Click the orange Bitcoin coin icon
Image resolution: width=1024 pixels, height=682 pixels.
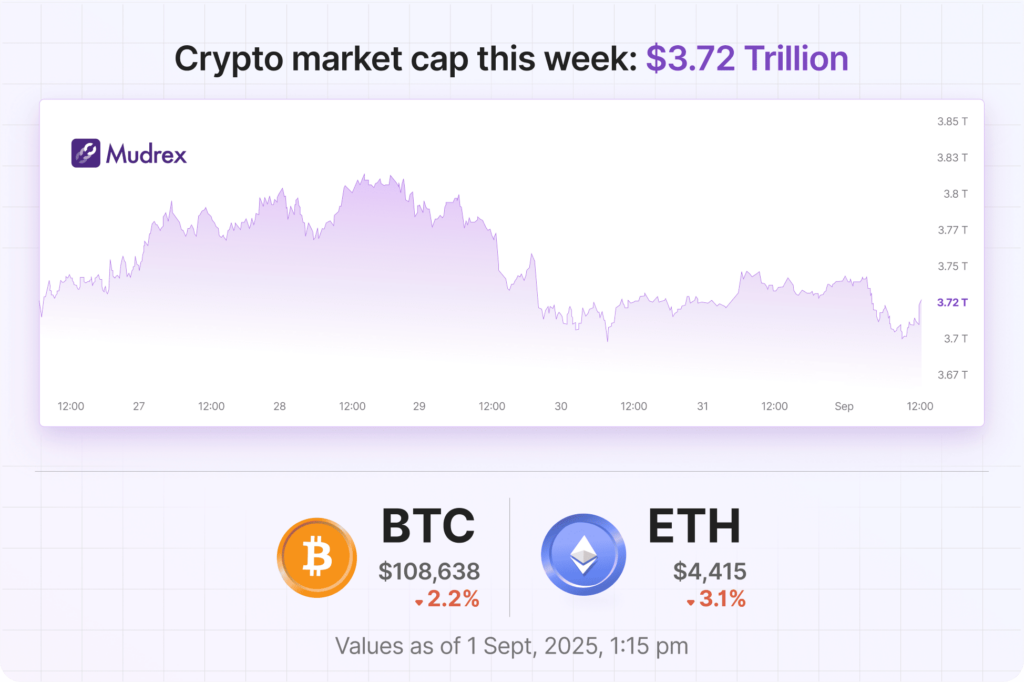[319, 556]
